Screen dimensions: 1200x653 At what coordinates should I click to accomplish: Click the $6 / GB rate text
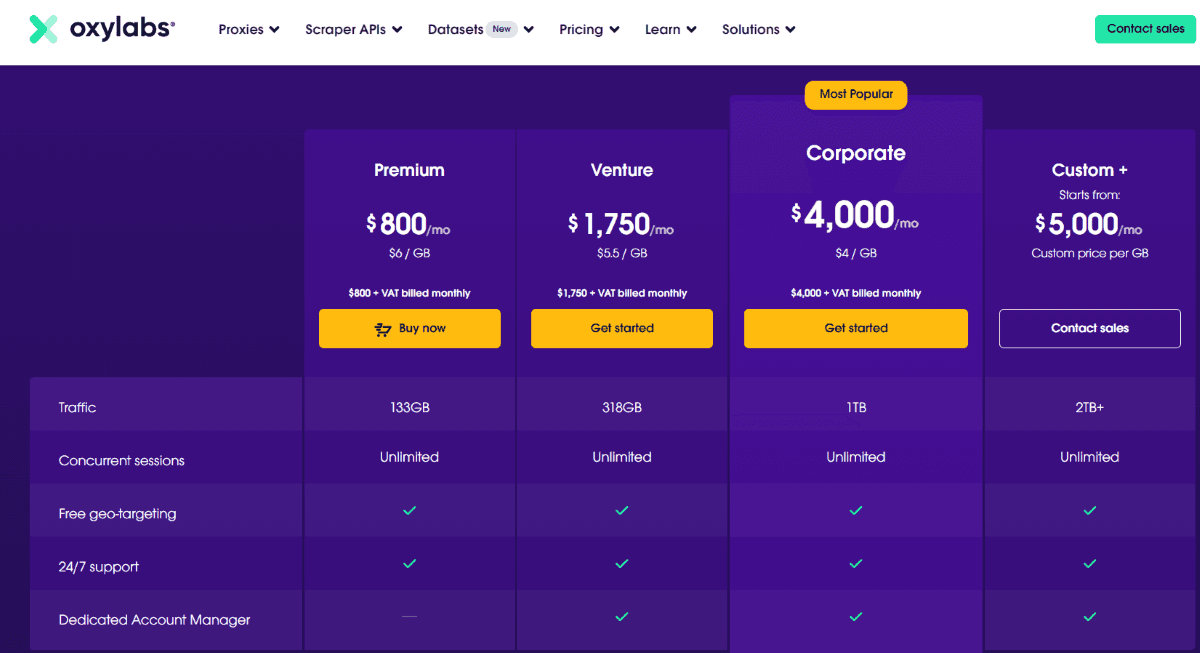click(x=409, y=253)
